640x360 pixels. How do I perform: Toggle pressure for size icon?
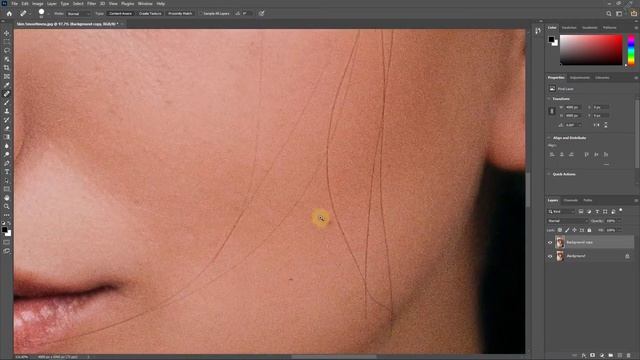pyautogui.click(x=262, y=13)
